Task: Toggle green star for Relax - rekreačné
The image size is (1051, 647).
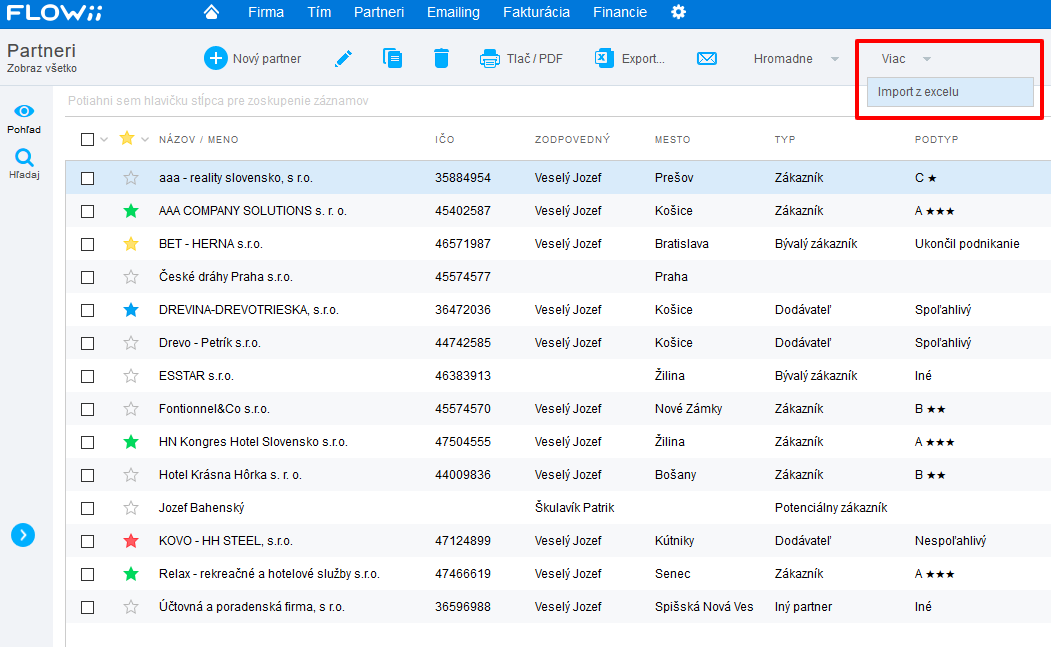Action: click(131, 574)
